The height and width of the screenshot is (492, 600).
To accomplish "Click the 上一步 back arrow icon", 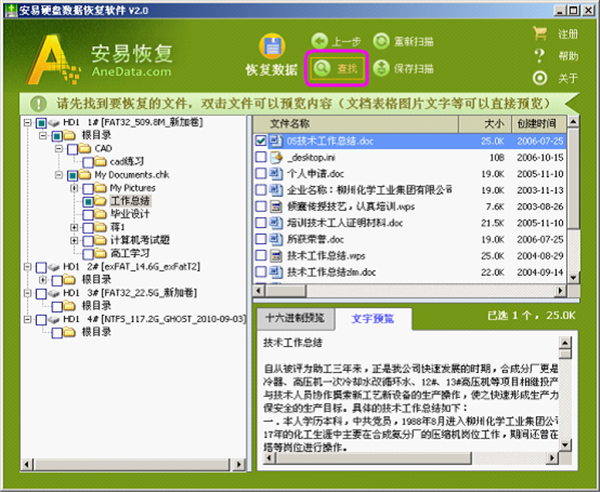I will point(319,41).
